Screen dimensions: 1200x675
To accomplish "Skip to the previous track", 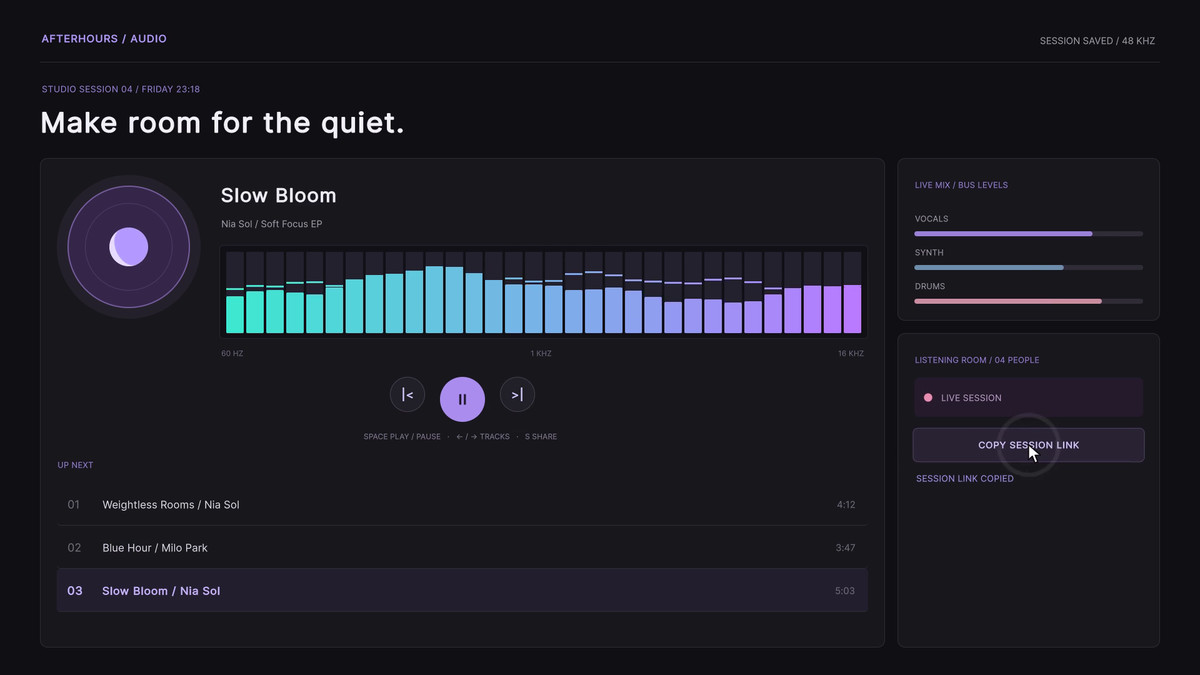I will [x=407, y=395].
